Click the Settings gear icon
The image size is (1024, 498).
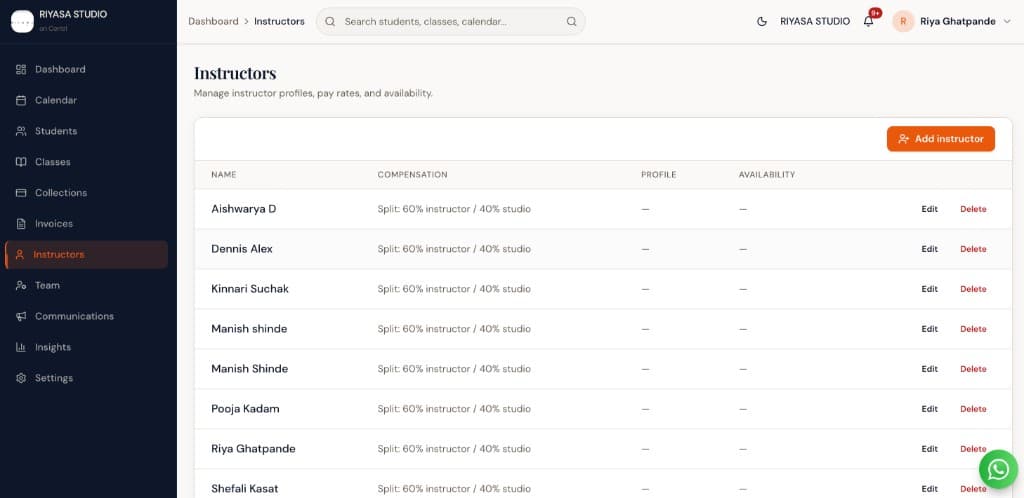point(21,378)
